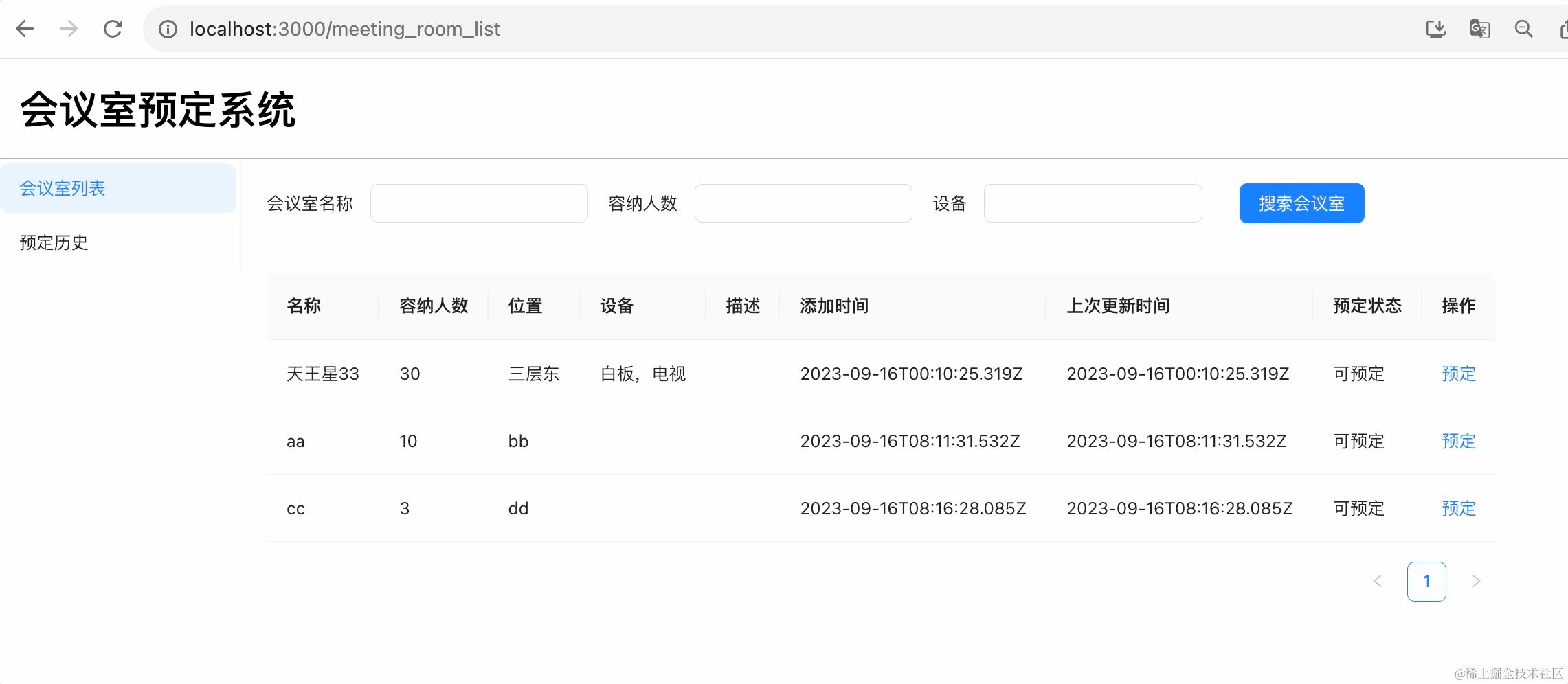The image size is (1568, 684).
Task: Click the 搜索会议室 button
Action: click(1301, 203)
